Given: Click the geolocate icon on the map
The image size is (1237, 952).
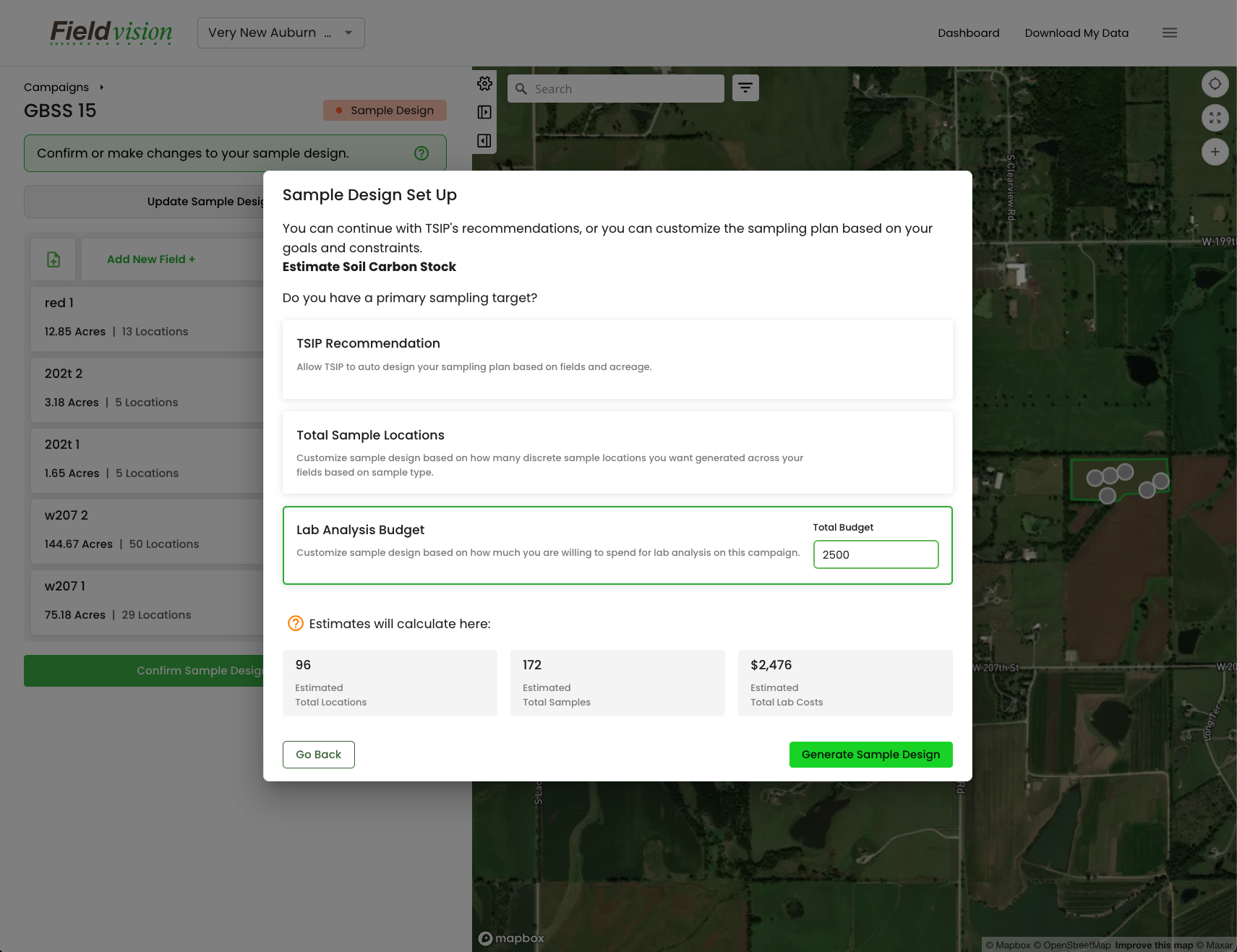Looking at the screenshot, I should coord(1215,83).
